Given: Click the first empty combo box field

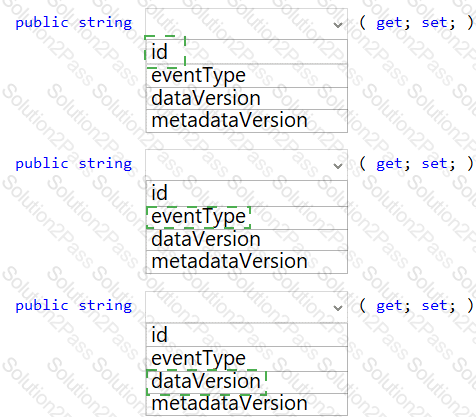Looking at the screenshot, I should 246,24.
